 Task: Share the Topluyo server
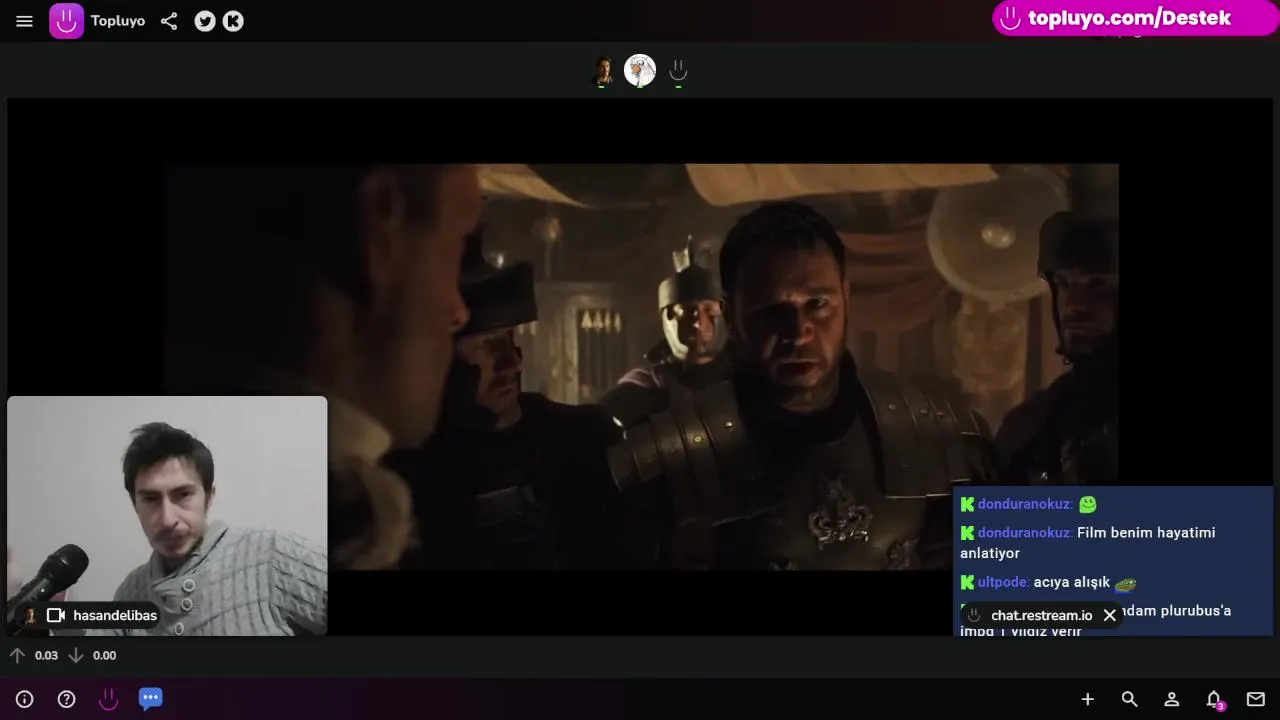point(169,21)
